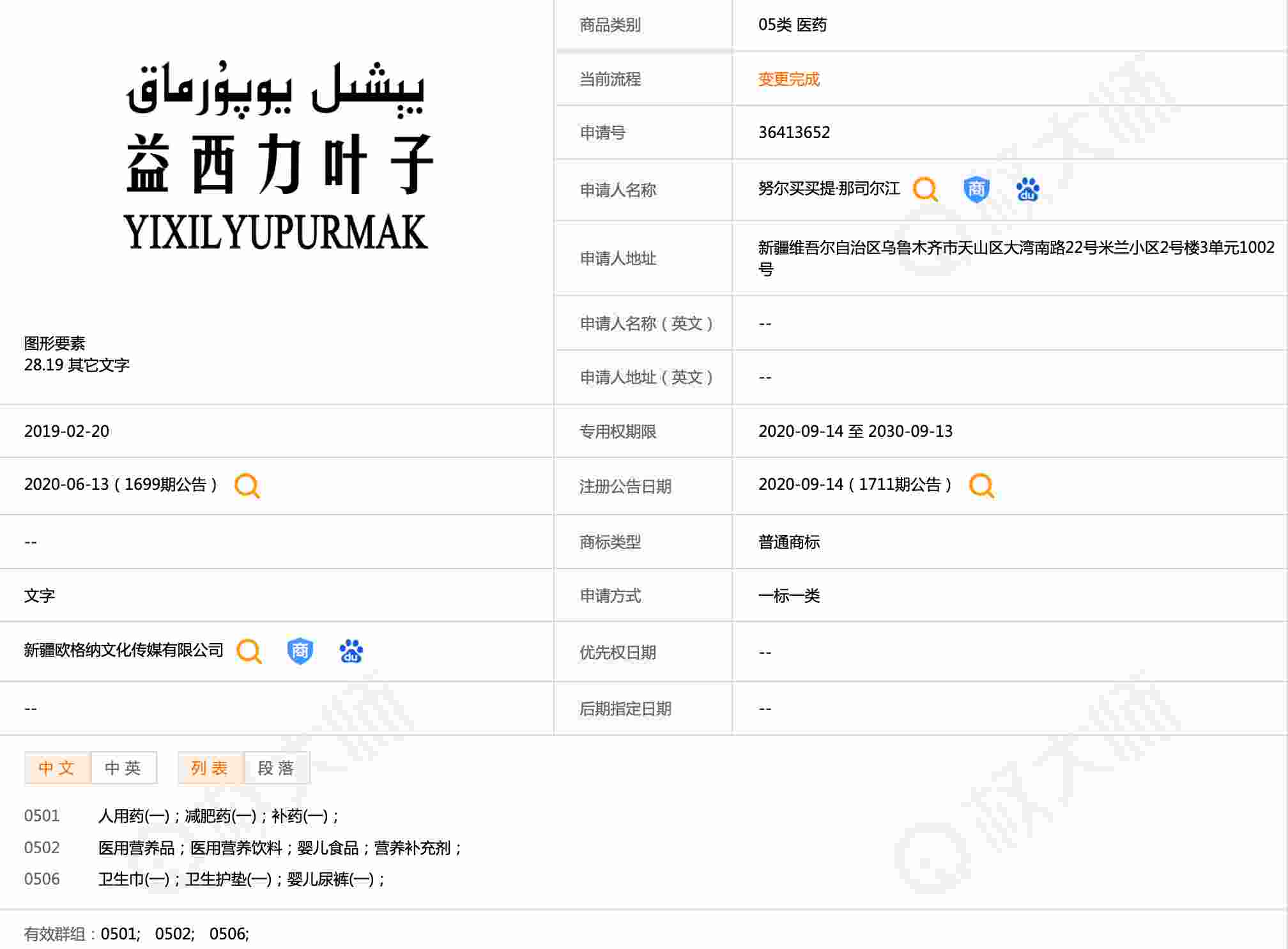Click search icon beside 新疆欧格纳文化传媒有限公司
This screenshot has width=1288, height=949.
[249, 651]
